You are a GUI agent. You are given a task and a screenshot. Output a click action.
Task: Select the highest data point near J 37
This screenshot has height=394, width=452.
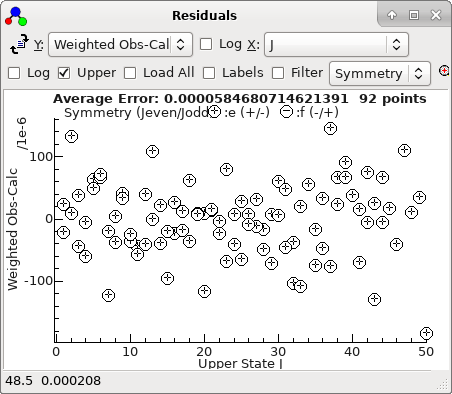pos(330,128)
